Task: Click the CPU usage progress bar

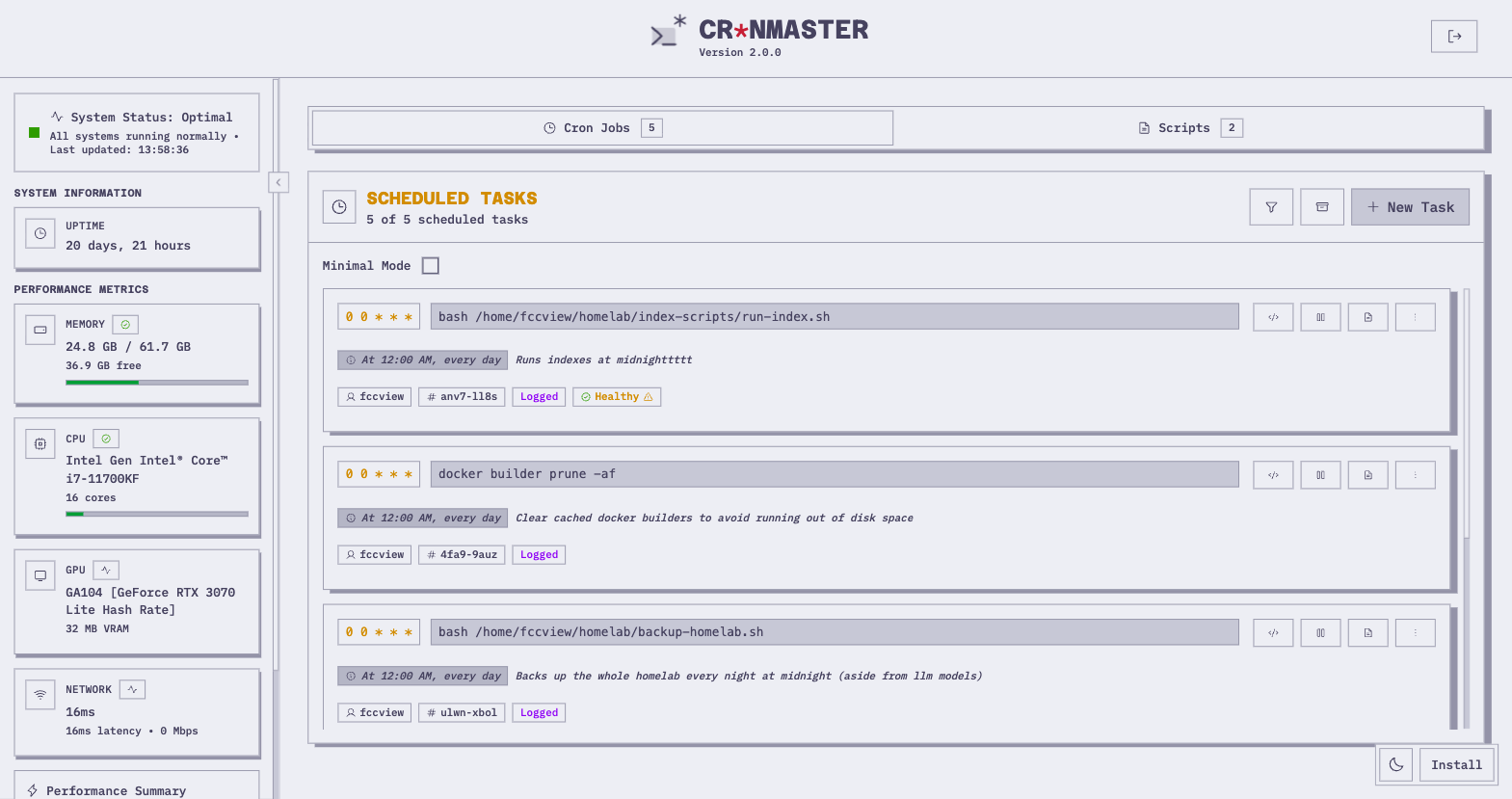Action: point(157,514)
